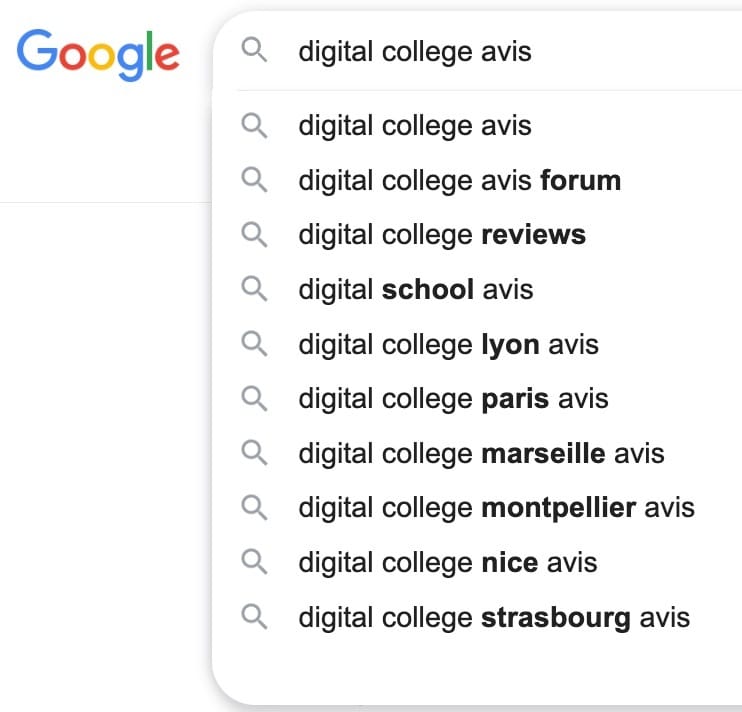The image size is (742, 712).
Task: Click search icon beside "digital school avis"
Action: tap(255, 290)
